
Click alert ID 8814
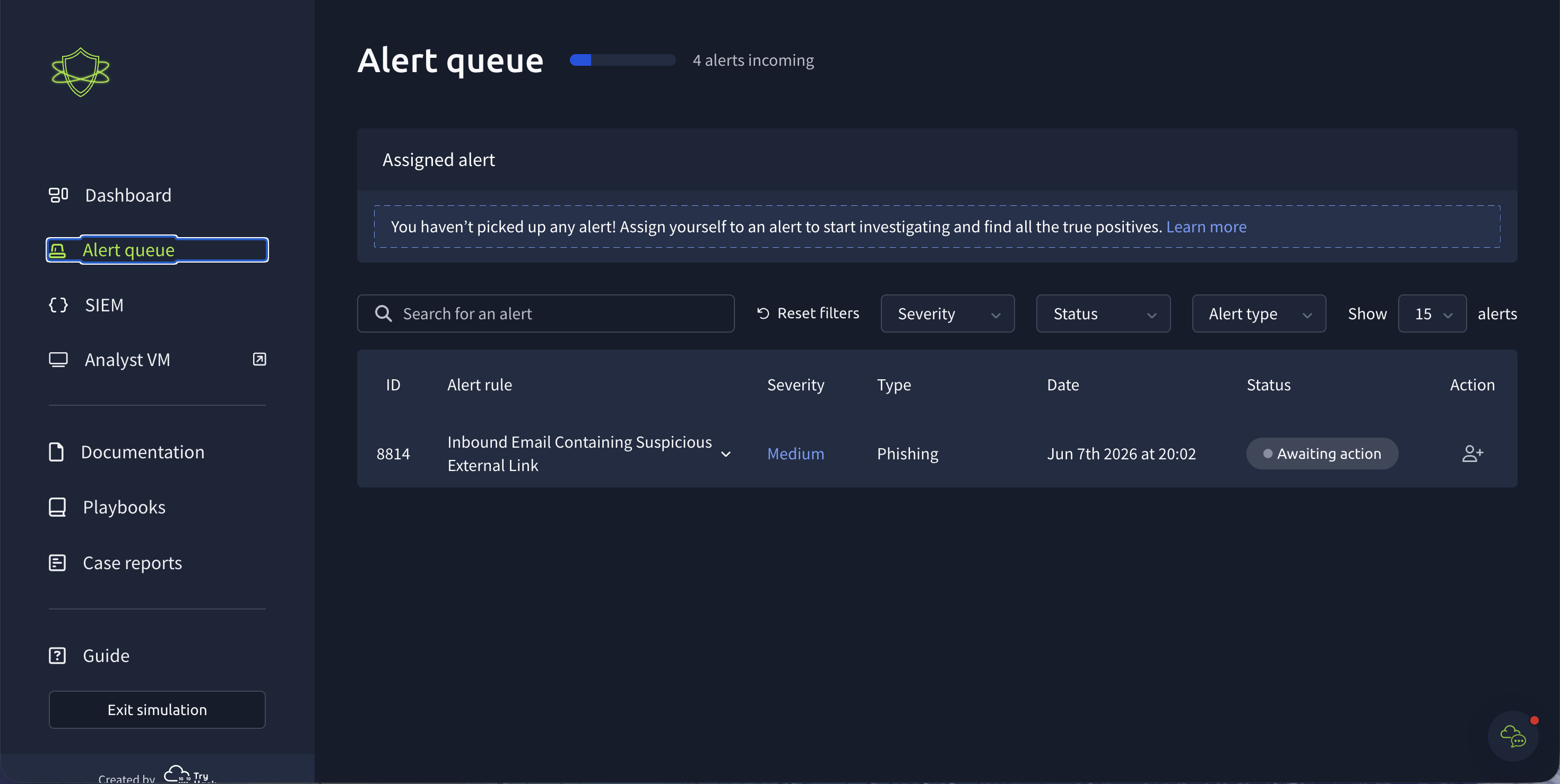pos(393,454)
